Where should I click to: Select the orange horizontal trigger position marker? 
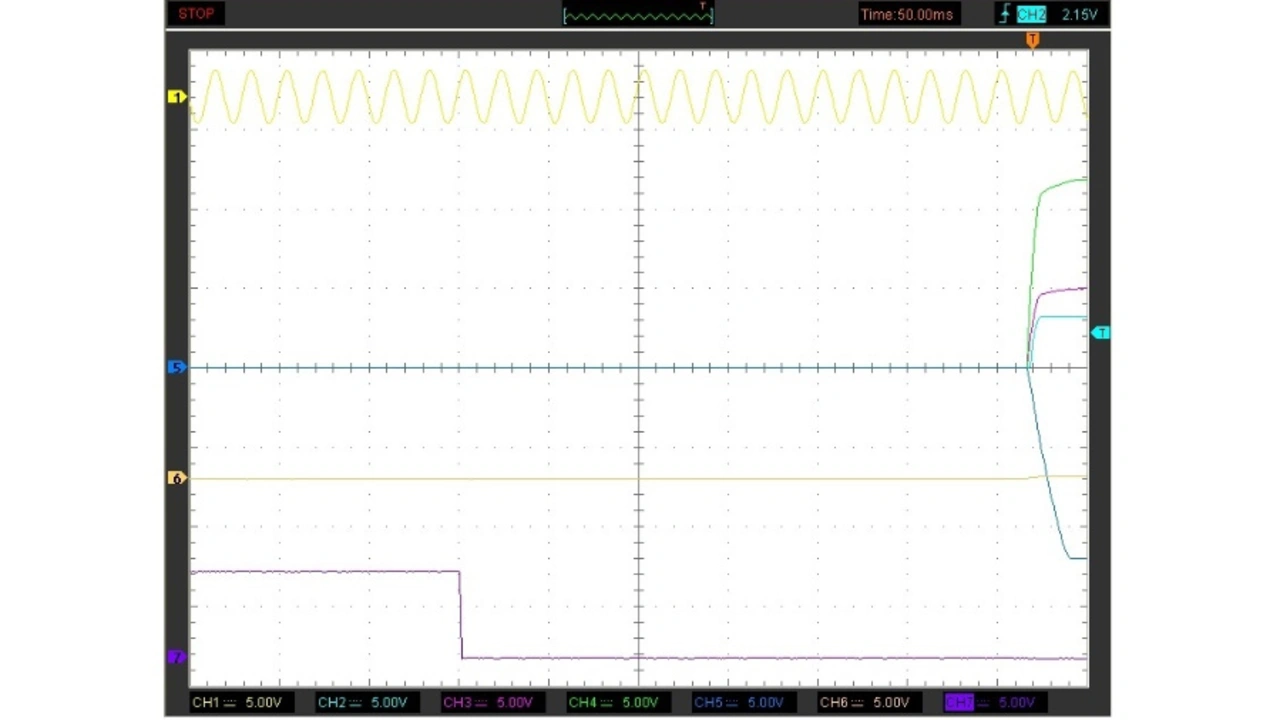(1033, 40)
